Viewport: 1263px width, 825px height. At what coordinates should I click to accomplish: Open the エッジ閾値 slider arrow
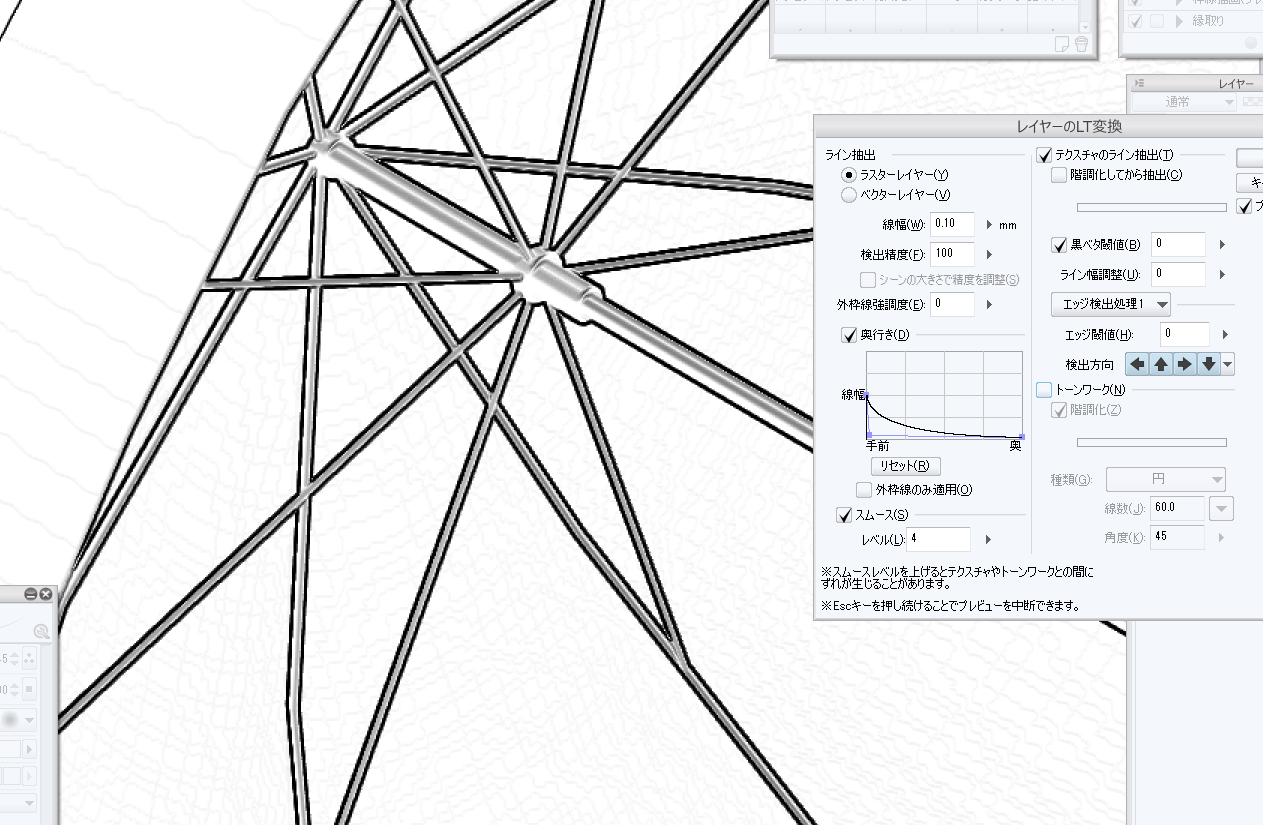pos(1225,335)
